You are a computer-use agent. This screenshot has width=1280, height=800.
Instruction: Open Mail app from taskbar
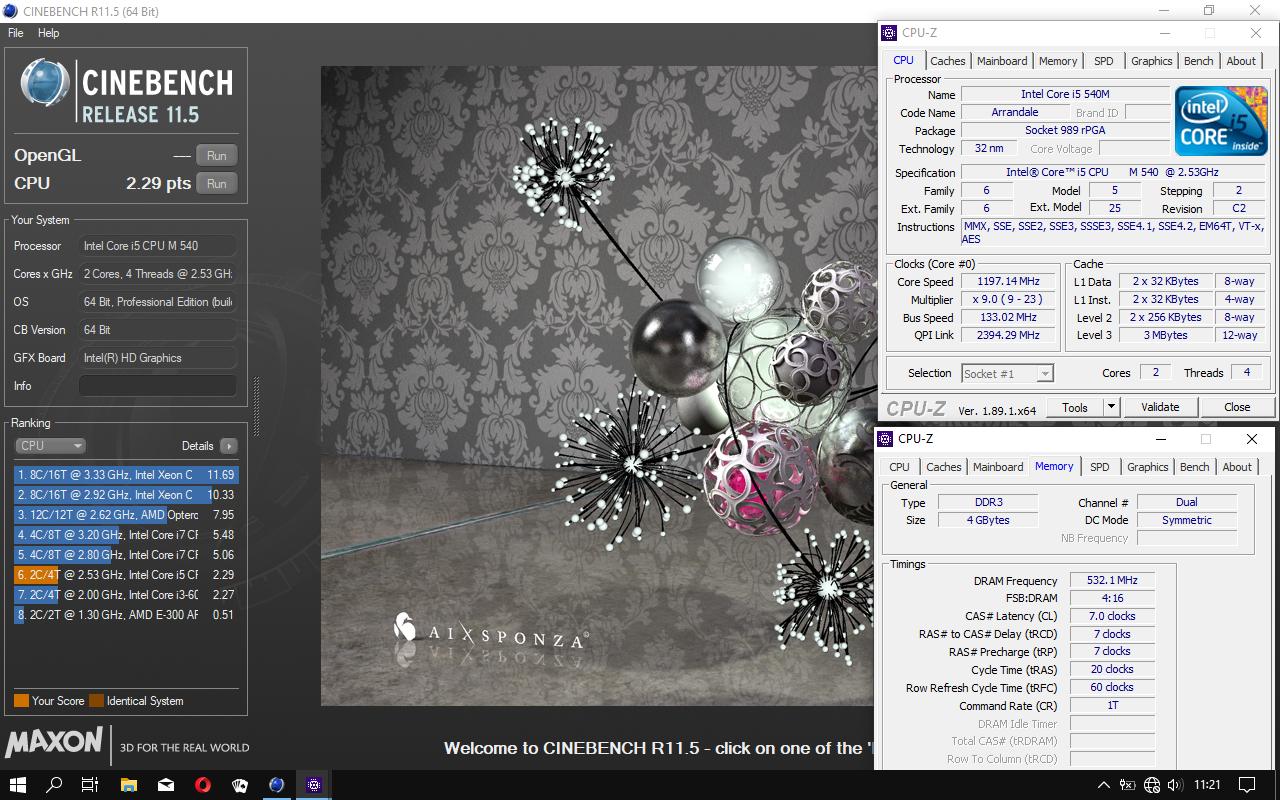point(166,785)
